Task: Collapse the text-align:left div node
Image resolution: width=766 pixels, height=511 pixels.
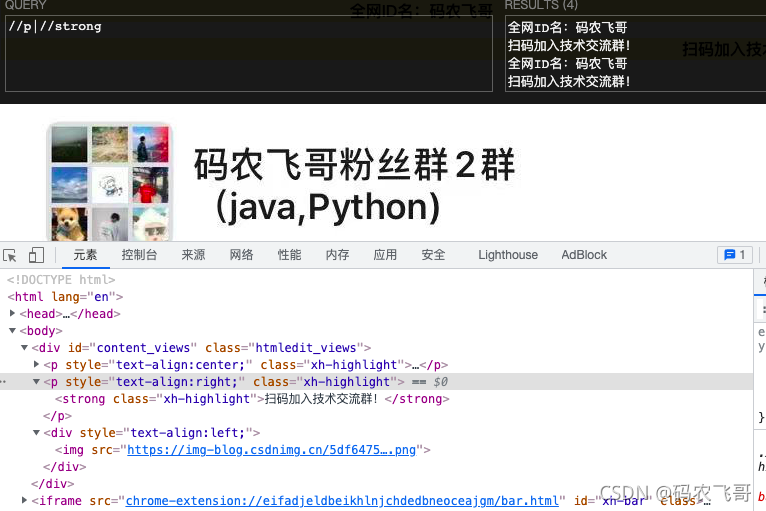Action: pyautogui.click(x=36, y=433)
